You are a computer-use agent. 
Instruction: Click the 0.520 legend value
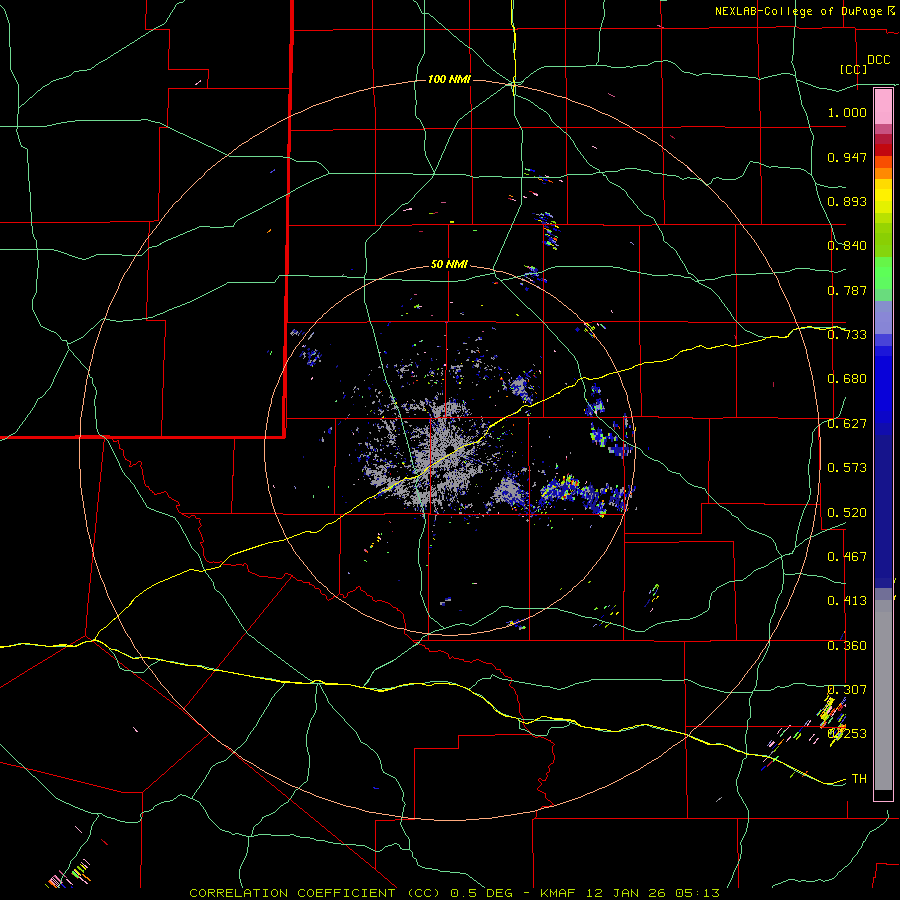[847, 513]
